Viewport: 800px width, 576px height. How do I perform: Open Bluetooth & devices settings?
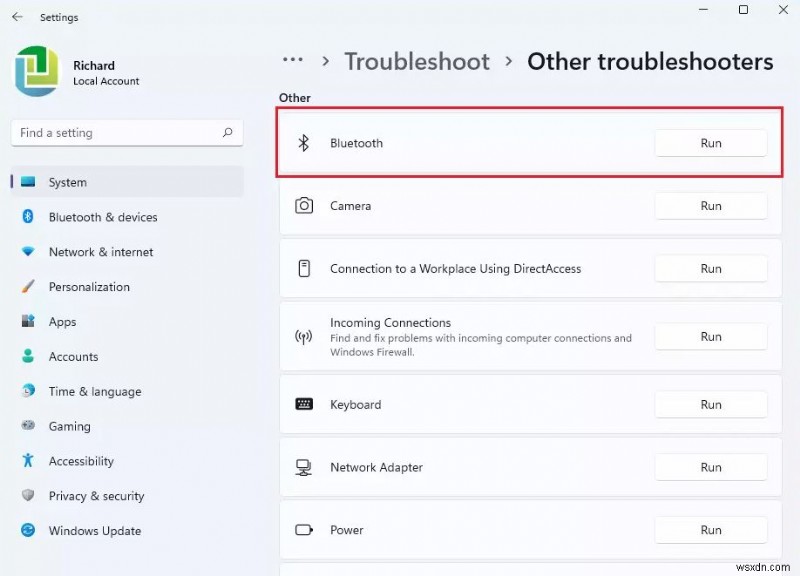[102, 217]
